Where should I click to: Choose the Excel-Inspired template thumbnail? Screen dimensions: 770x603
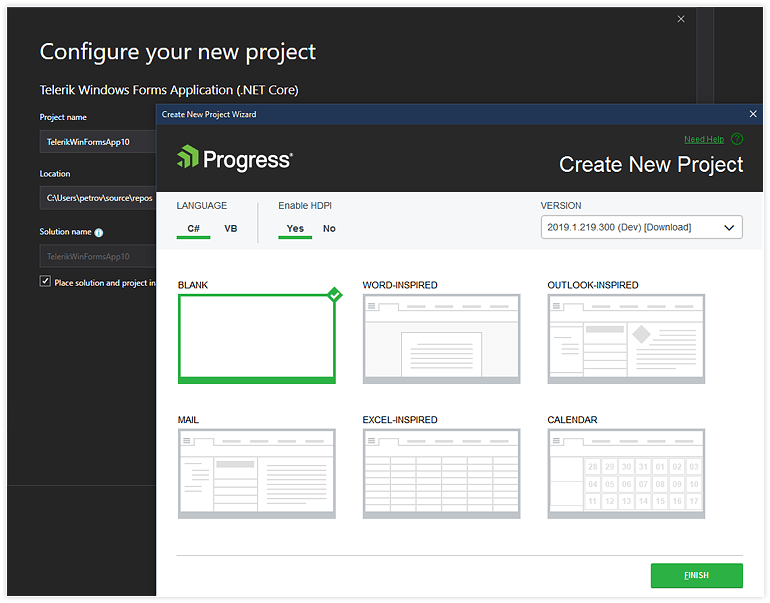[x=441, y=474]
